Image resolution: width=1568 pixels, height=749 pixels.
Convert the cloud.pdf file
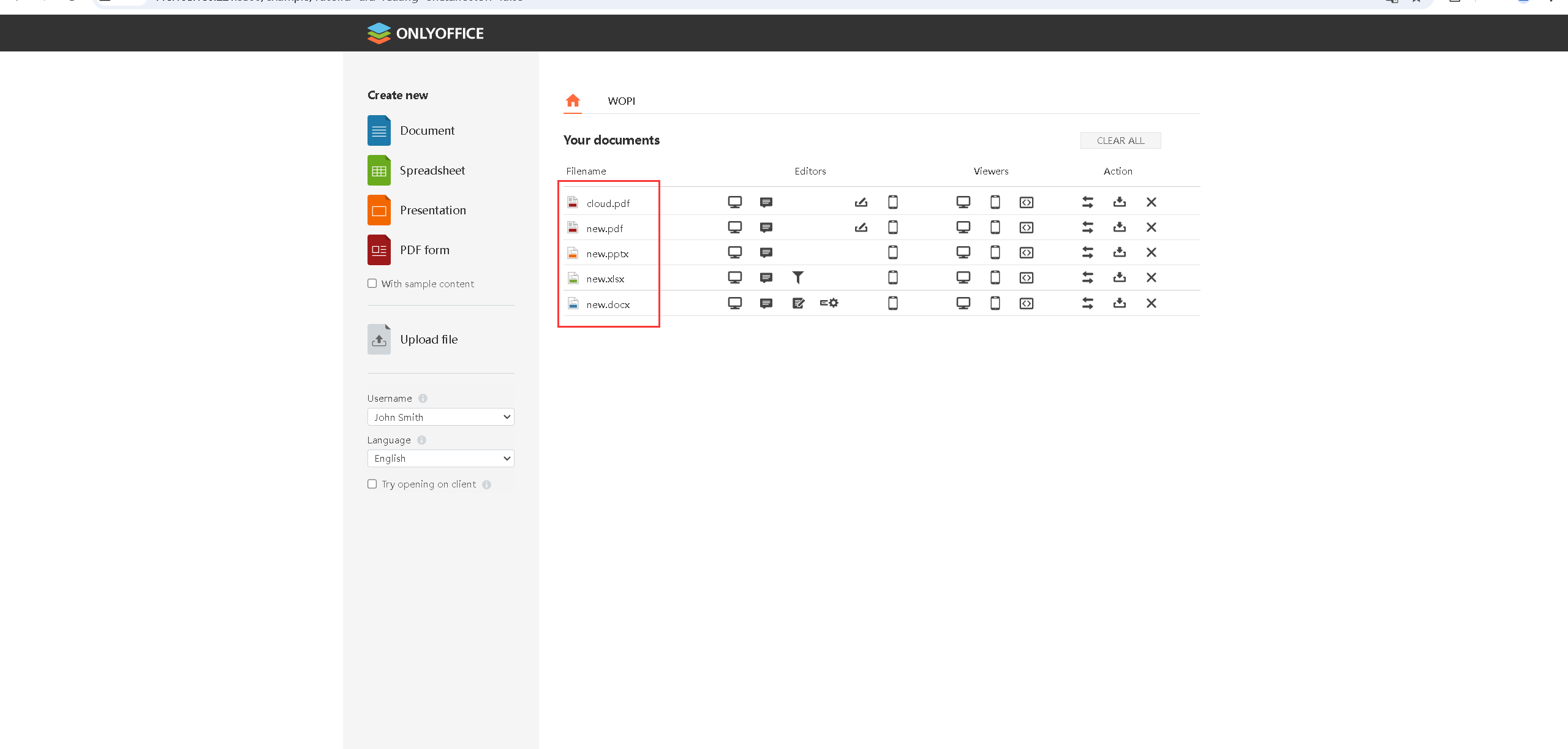[x=1087, y=202]
